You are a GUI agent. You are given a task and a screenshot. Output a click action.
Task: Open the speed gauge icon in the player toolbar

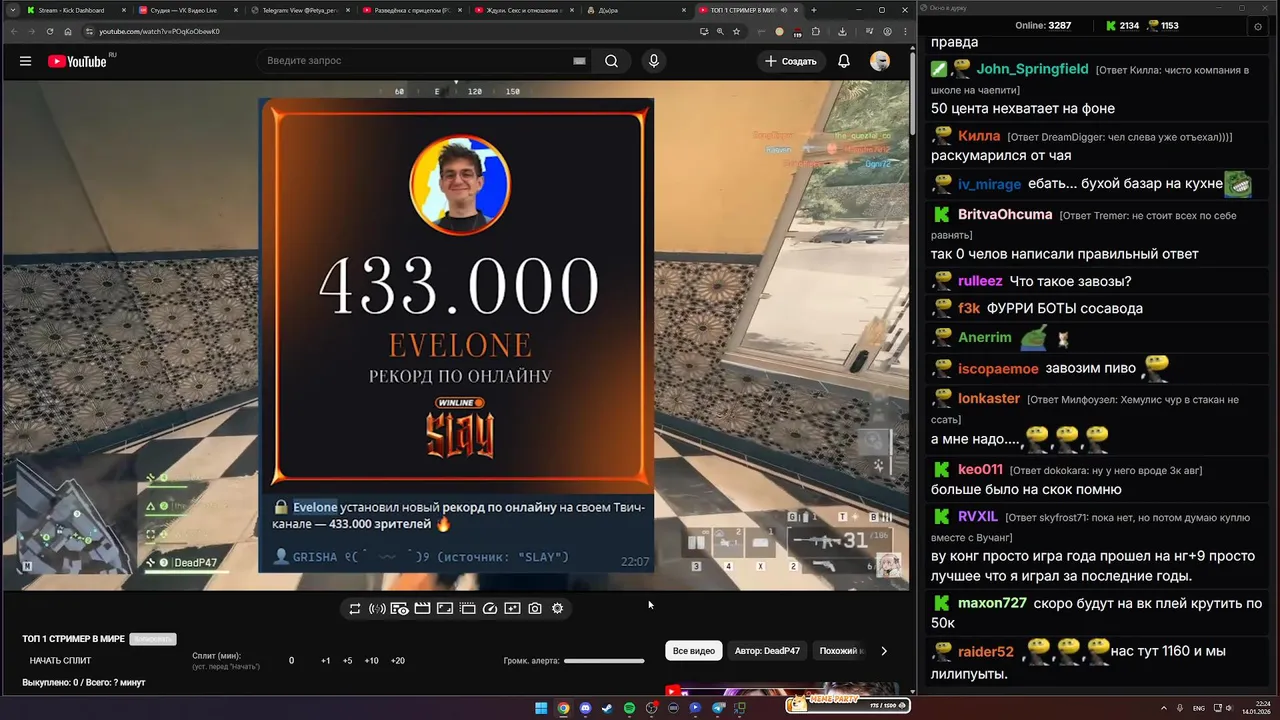point(490,608)
